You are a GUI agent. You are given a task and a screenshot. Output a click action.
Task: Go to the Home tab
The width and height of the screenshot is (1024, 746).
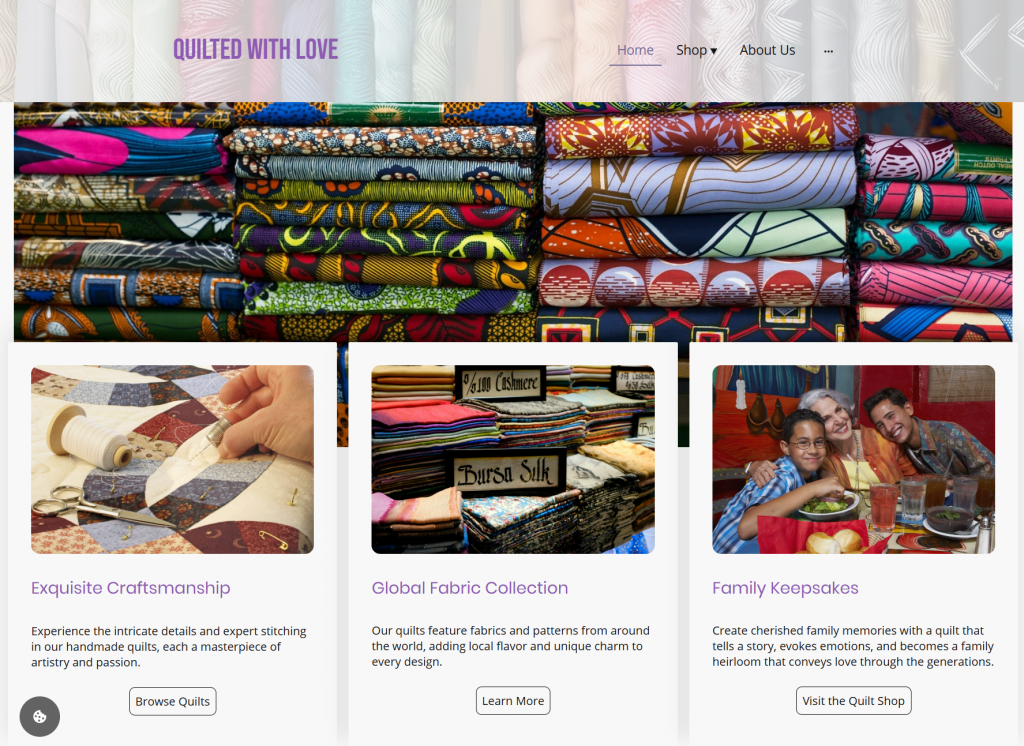point(635,50)
